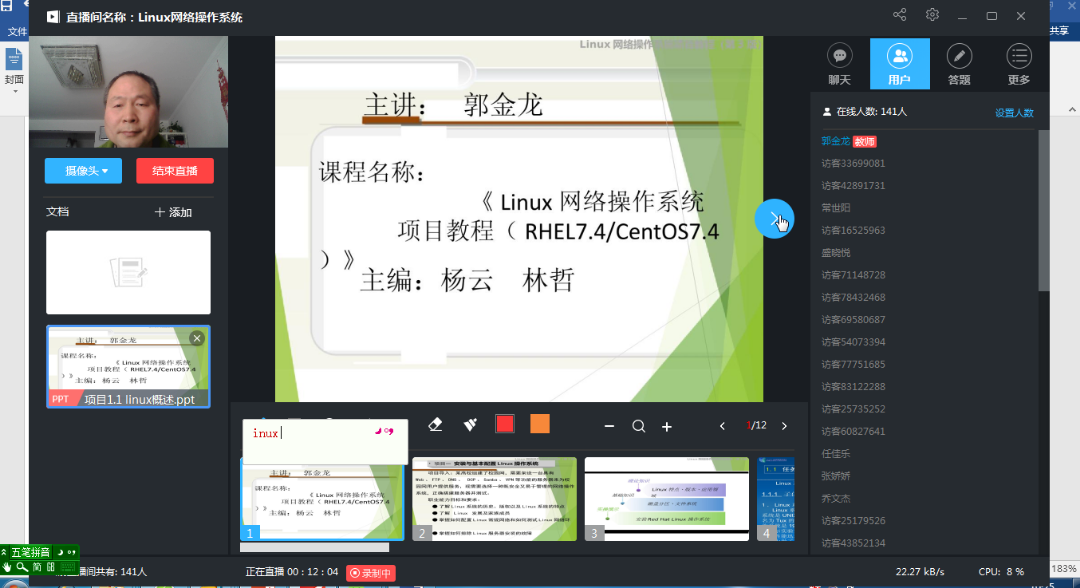Select slide thumbnail 3
The width and height of the screenshot is (1080, 588).
point(667,498)
